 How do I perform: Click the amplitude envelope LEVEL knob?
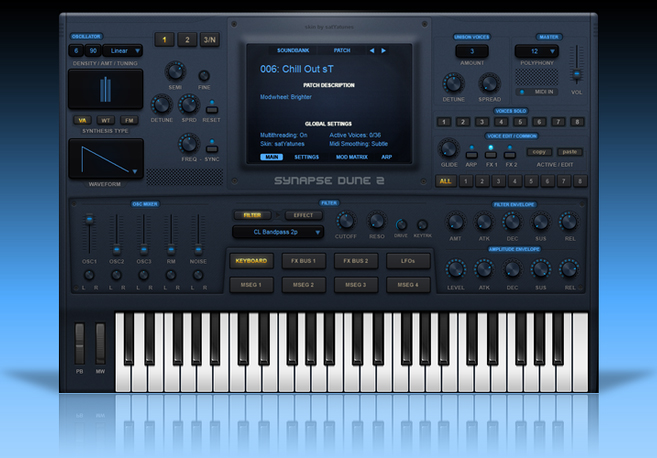click(455, 269)
